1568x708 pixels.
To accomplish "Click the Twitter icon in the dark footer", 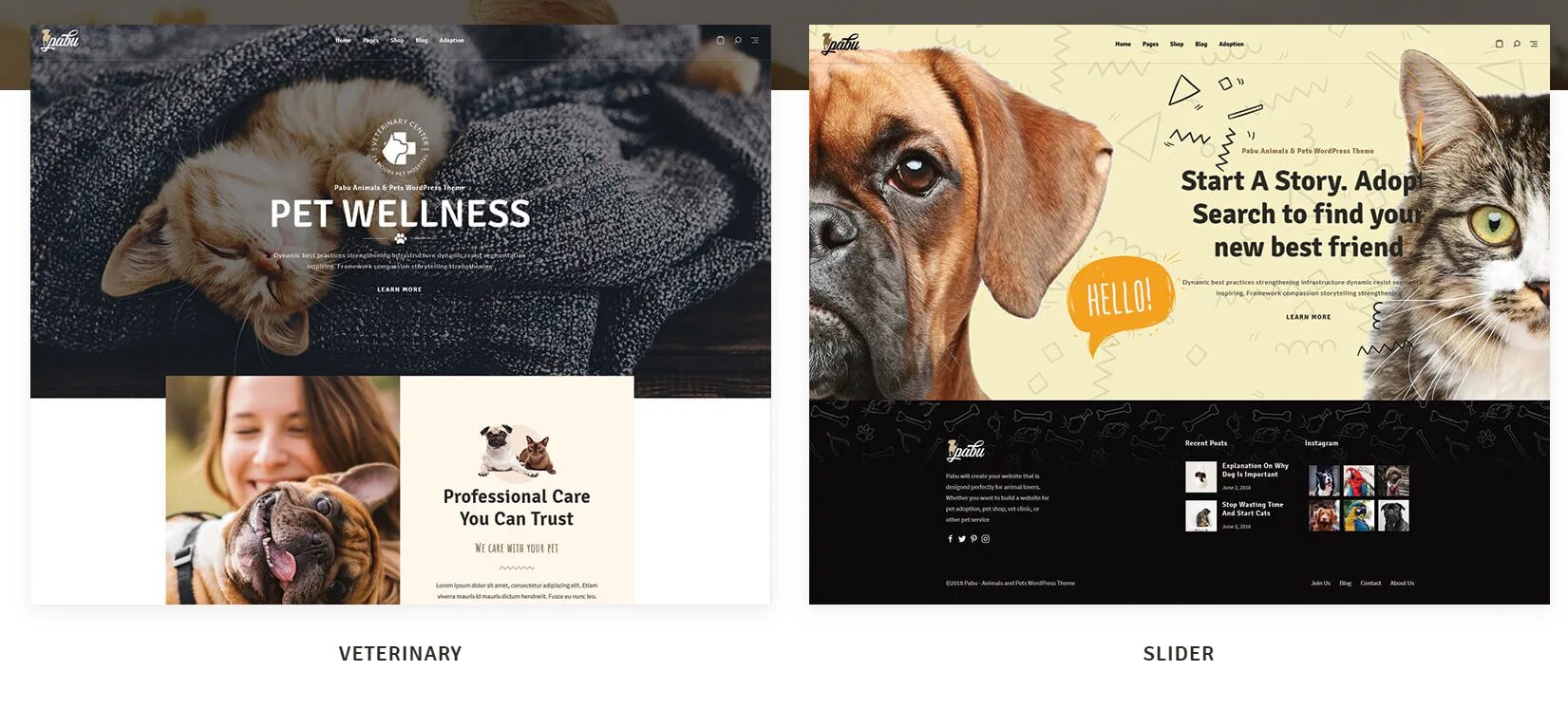I will (961, 539).
